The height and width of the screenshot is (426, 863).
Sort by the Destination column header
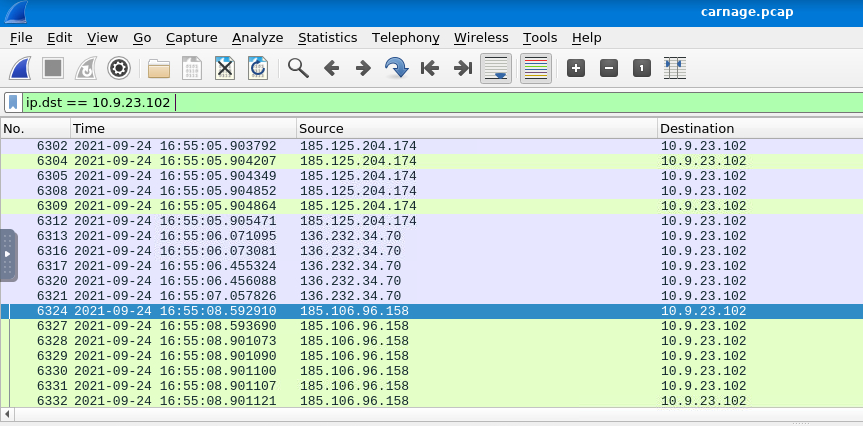click(x=760, y=129)
